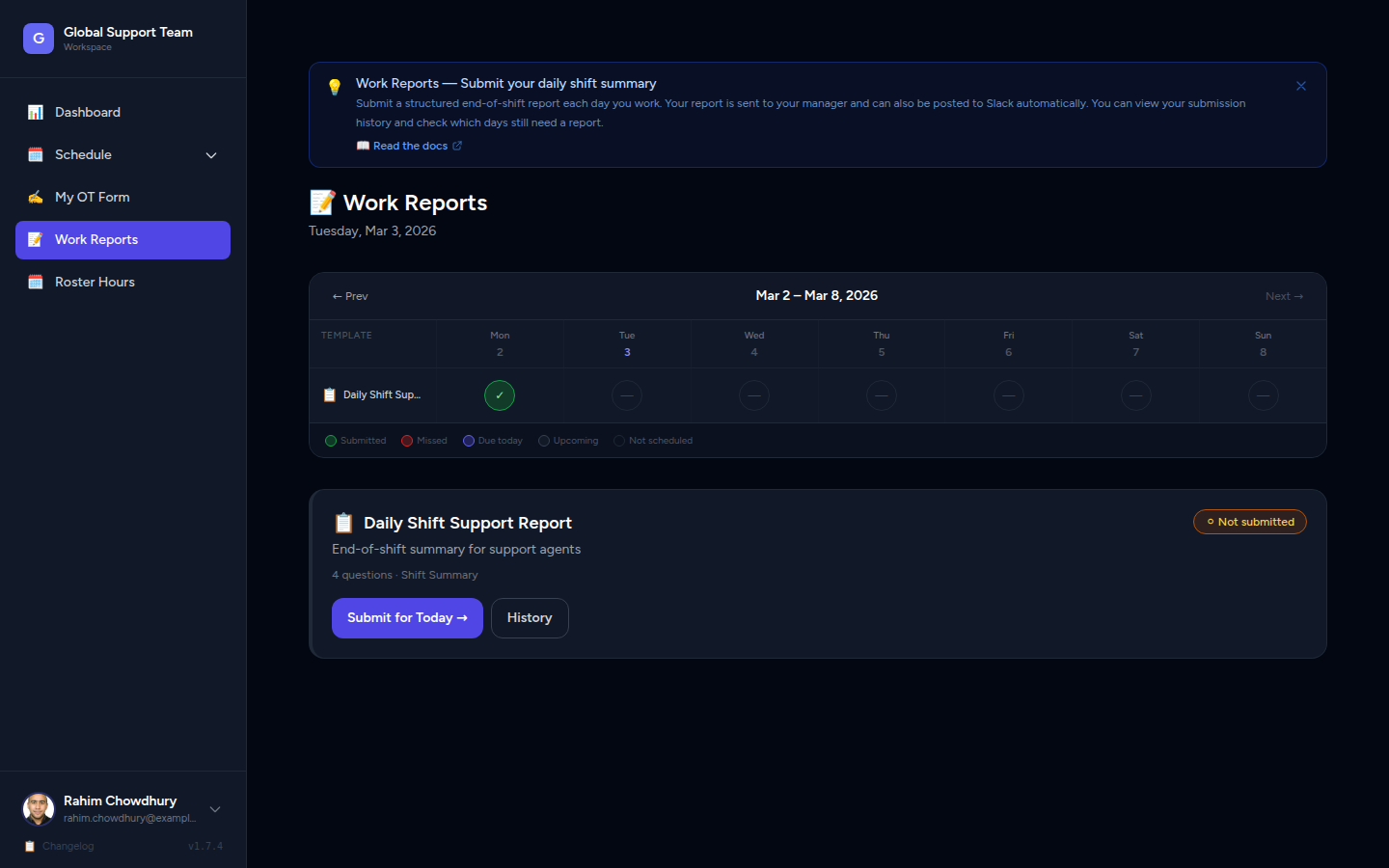Open the History of submissions

(x=530, y=617)
